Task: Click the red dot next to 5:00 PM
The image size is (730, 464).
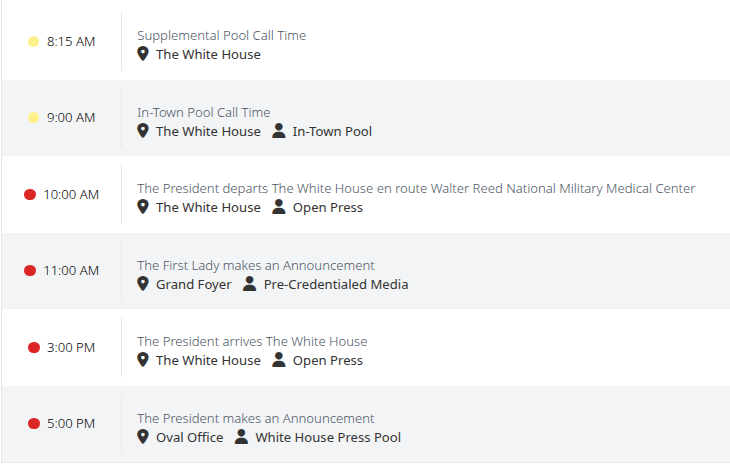Action: click(x=33, y=424)
